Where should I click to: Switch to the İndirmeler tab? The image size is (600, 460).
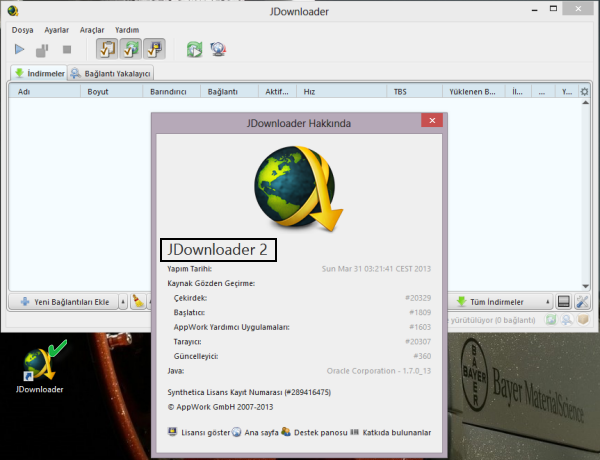(39, 73)
